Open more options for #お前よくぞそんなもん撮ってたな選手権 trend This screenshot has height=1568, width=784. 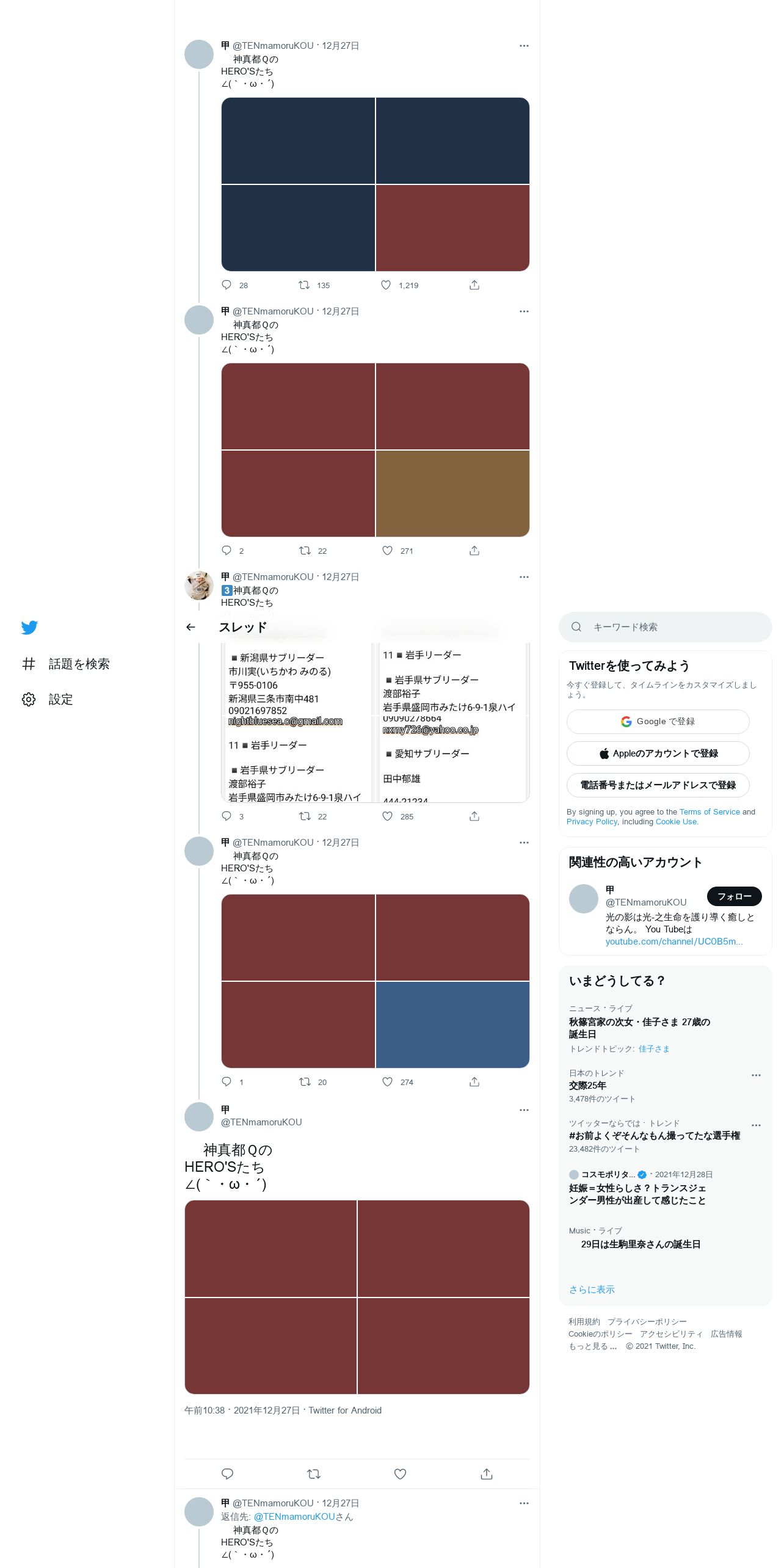(x=756, y=1125)
